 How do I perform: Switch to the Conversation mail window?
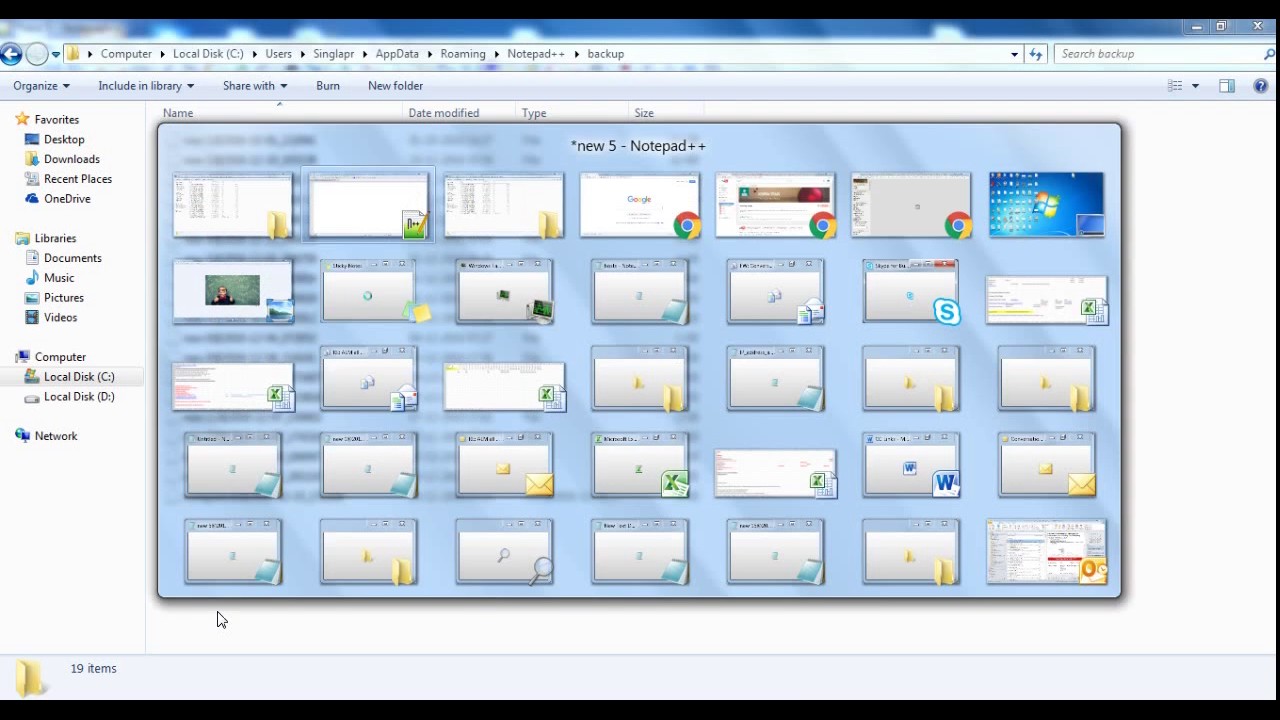coord(1046,464)
